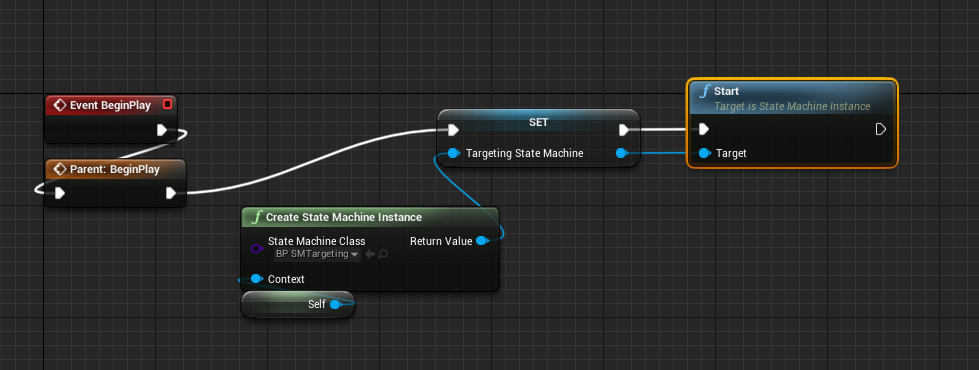Image resolution: width=979 pixels, height=370 pixels.
Task: Click the SET node output execution pin
Action: click(623, 130)
